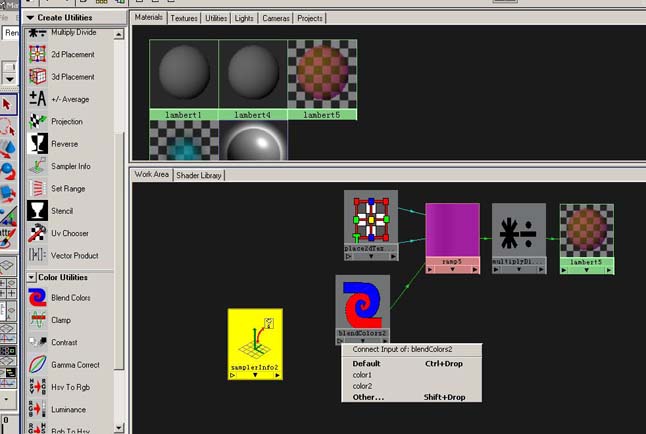
Task: Click the Clamp color utility icon
Action: tap(37, 320)
